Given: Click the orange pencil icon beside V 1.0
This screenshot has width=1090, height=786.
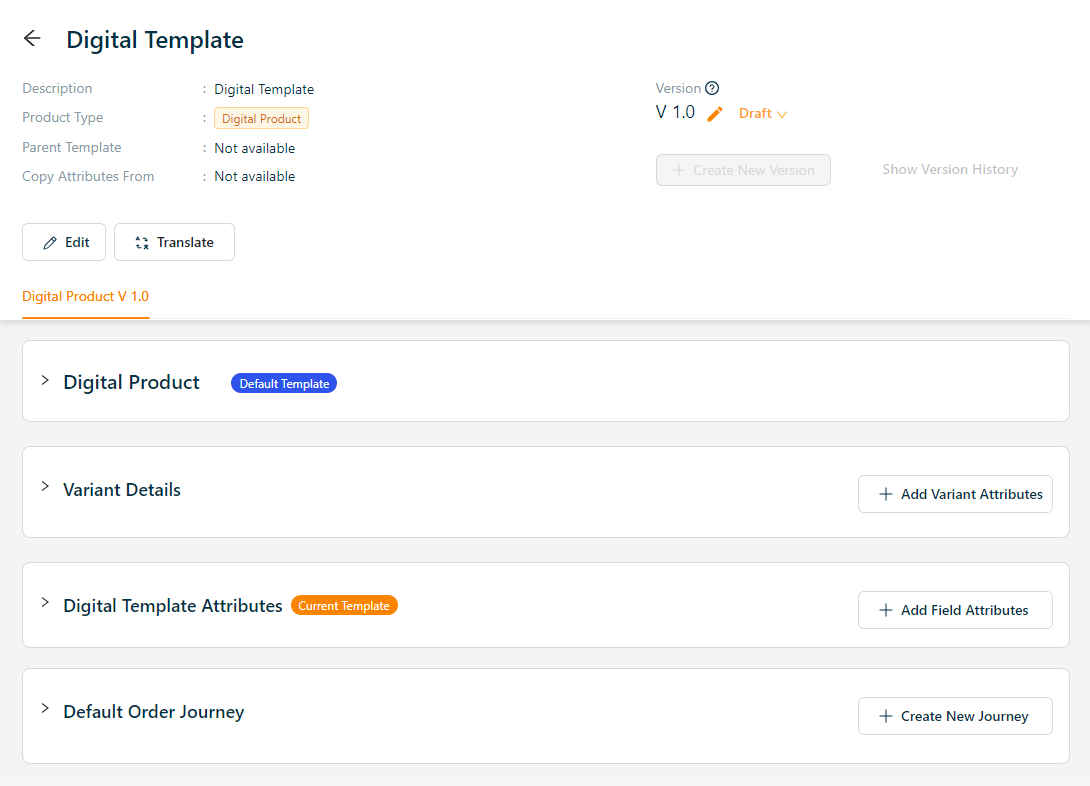Looking at the screenshot, I should click(714, 114).
